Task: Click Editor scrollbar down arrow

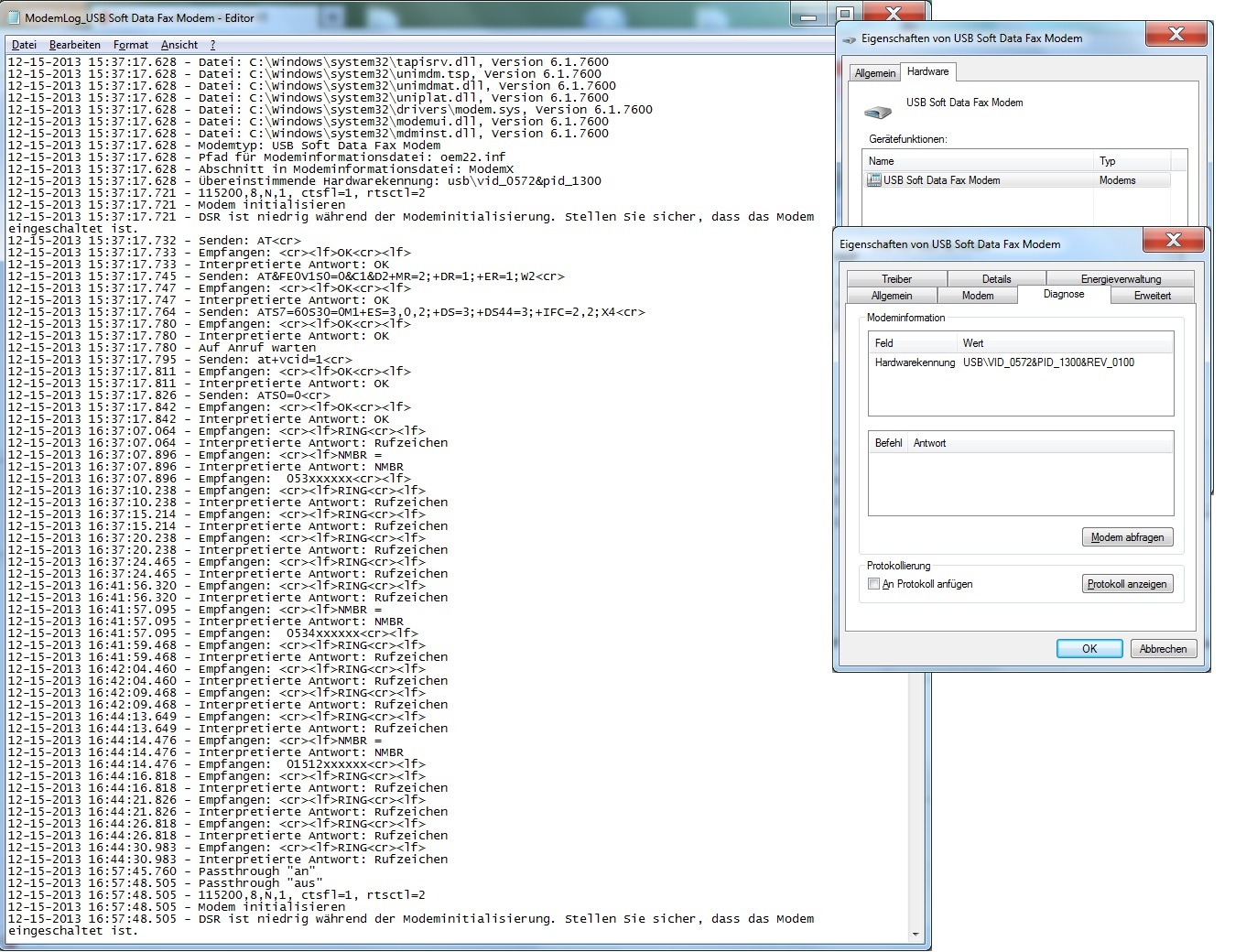Action: (916, 935)
